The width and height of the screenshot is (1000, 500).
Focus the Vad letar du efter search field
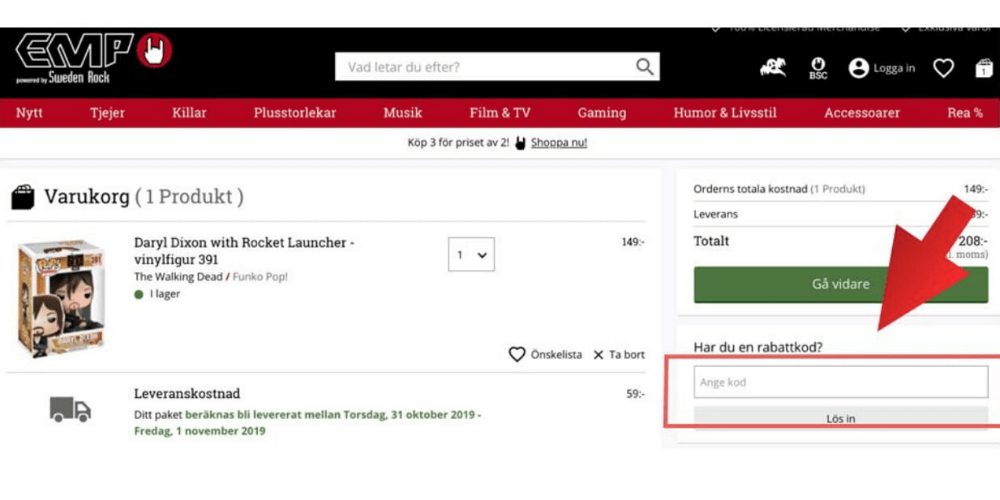click(x=487, y=66)
